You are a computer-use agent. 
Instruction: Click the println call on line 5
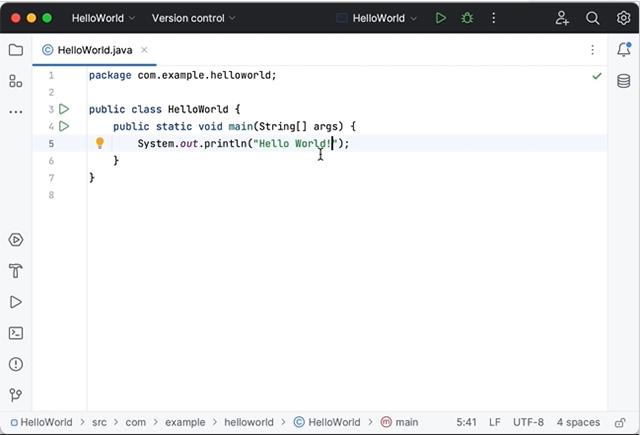(x=225, y=144)
